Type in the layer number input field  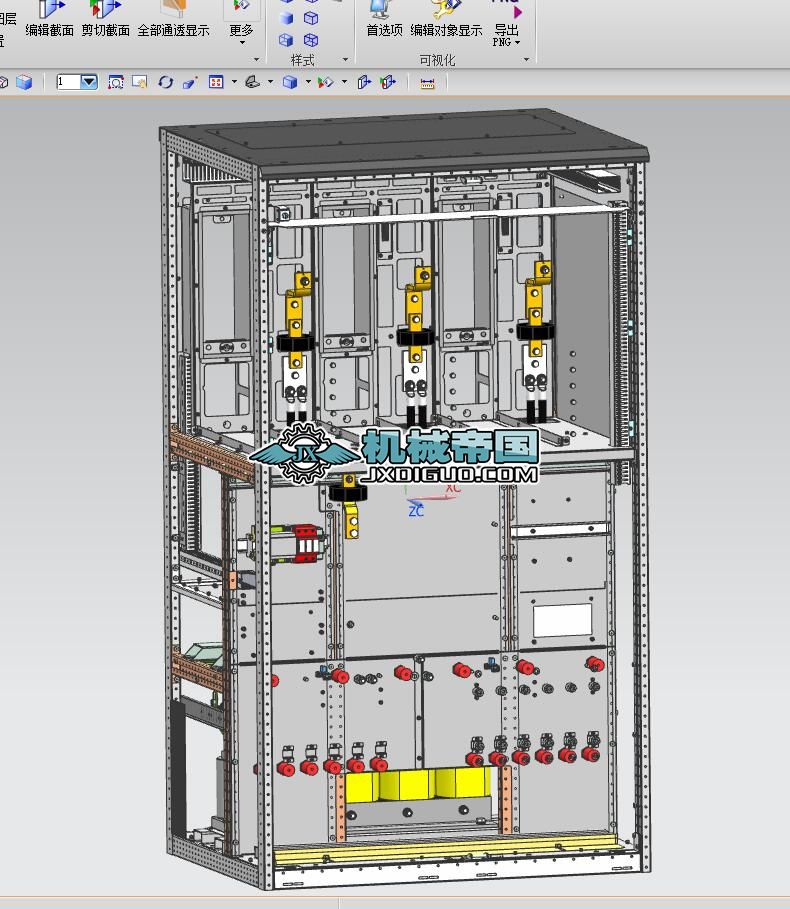[x=68, y=82]
